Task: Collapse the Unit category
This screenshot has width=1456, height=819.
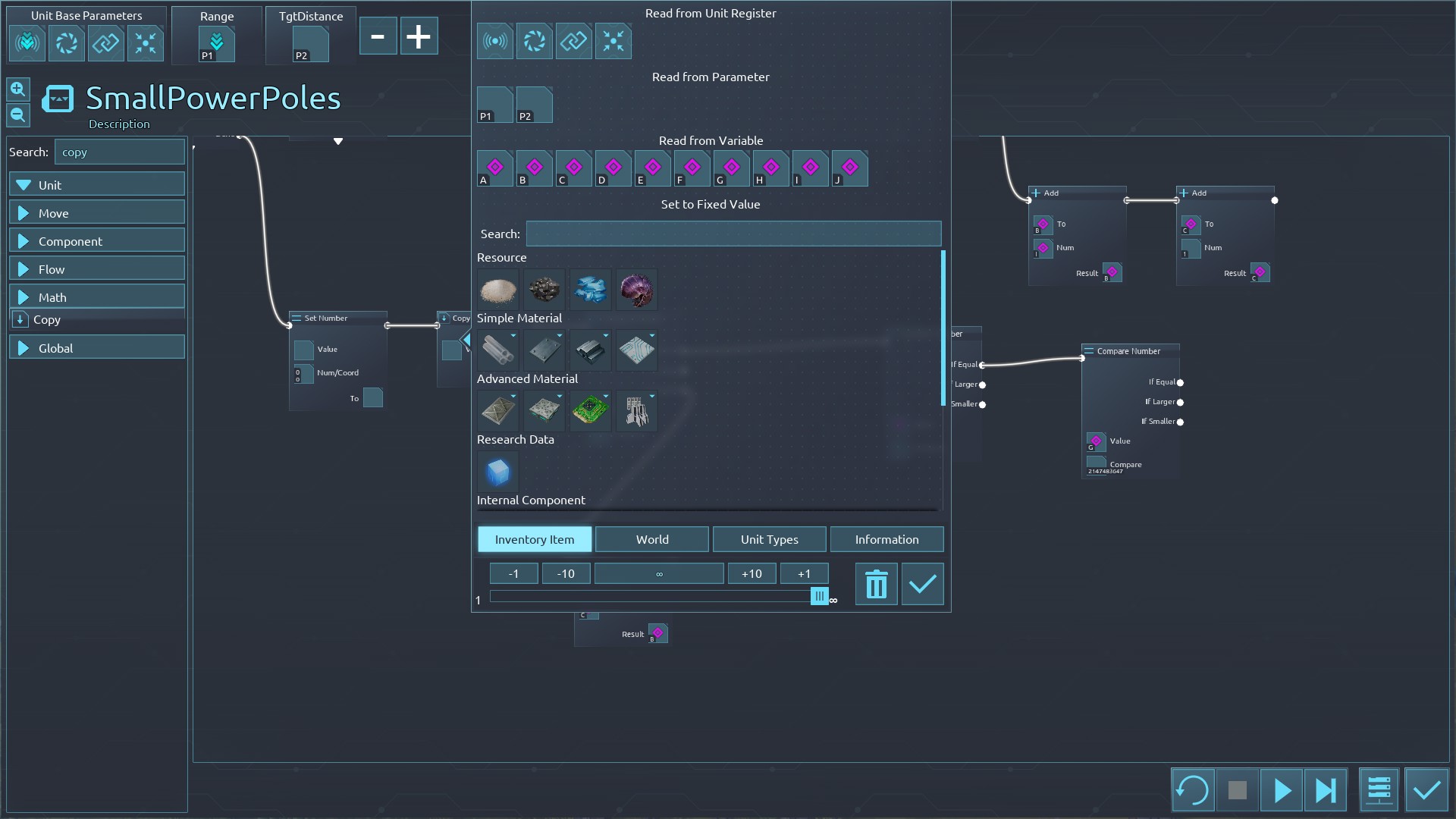Action: (97, 185)
